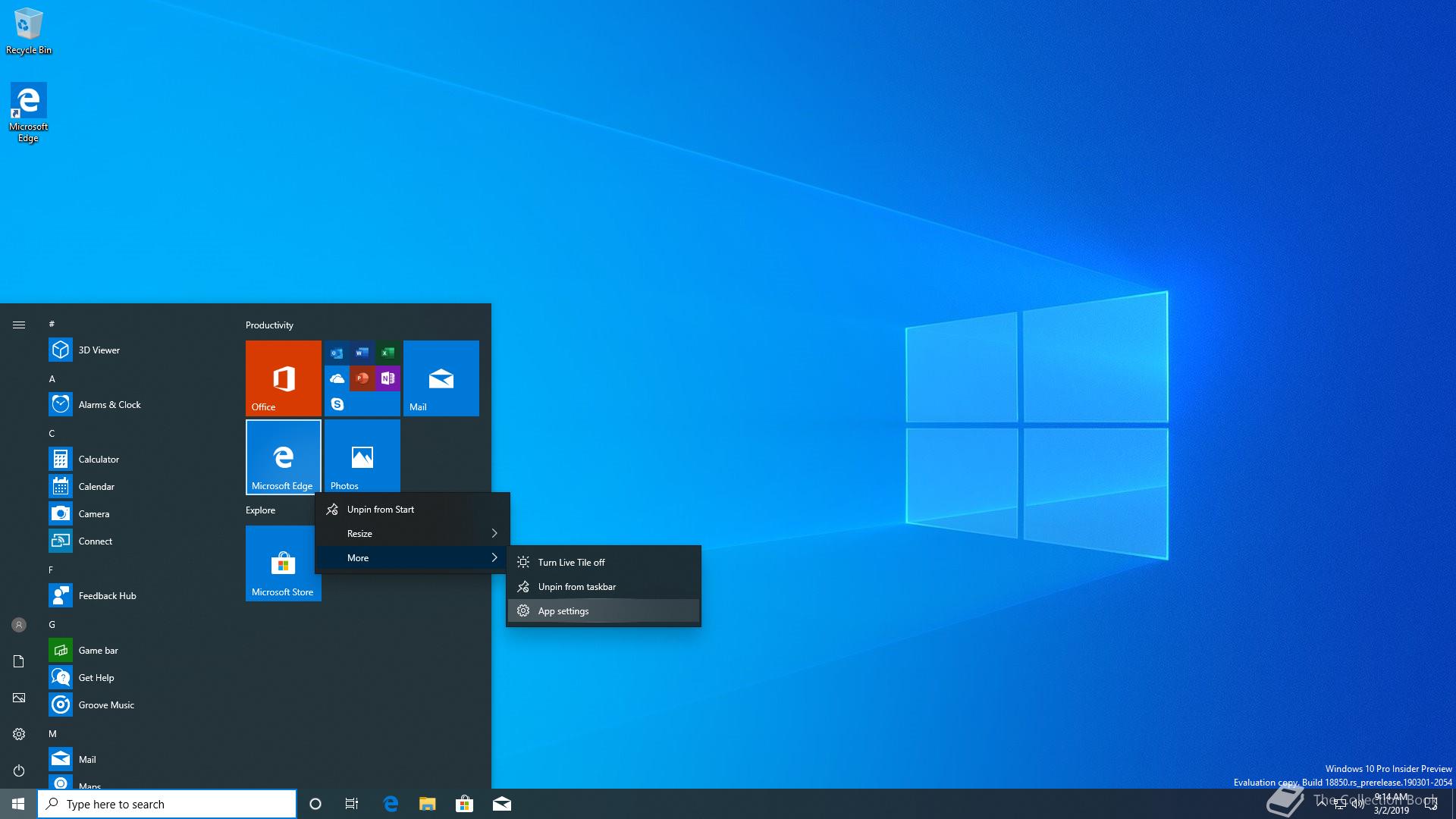Image resolution: width=1456 pixels, height=819 pixels.
Task: Click the Power button in Start
Action: pos(19,770)
